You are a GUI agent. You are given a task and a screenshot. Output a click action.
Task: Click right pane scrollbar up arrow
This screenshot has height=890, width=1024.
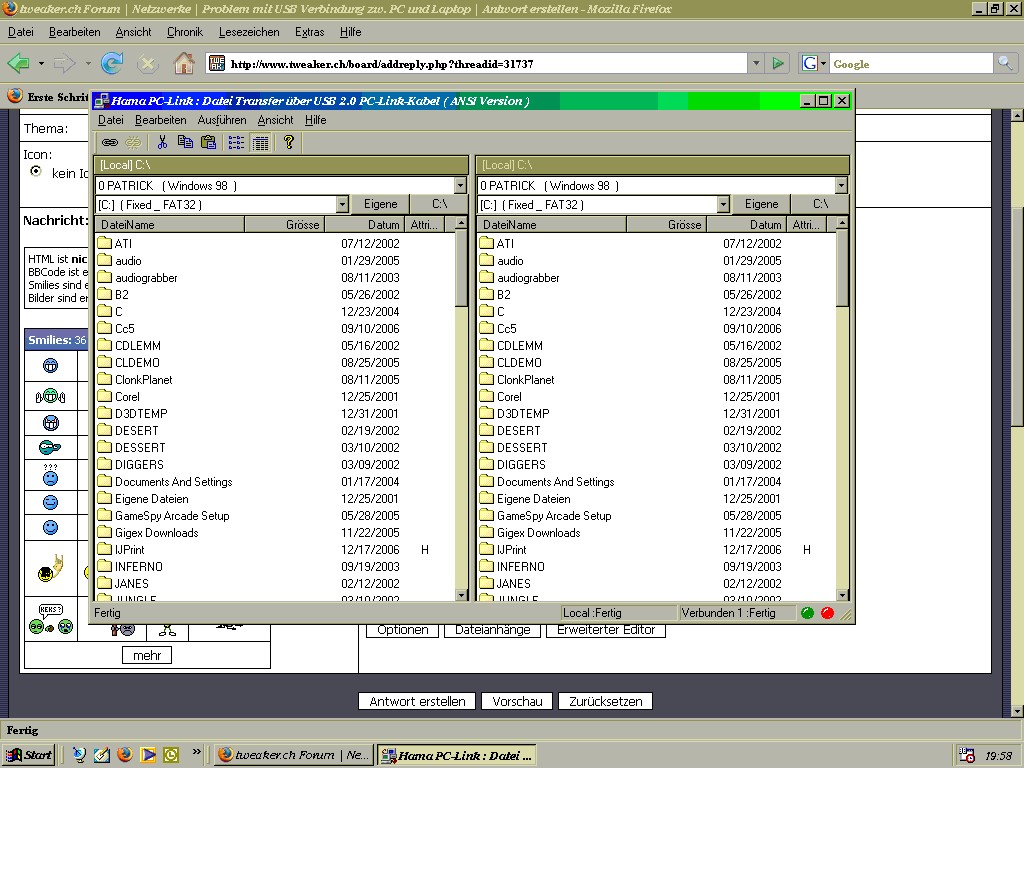pos(842,223)
